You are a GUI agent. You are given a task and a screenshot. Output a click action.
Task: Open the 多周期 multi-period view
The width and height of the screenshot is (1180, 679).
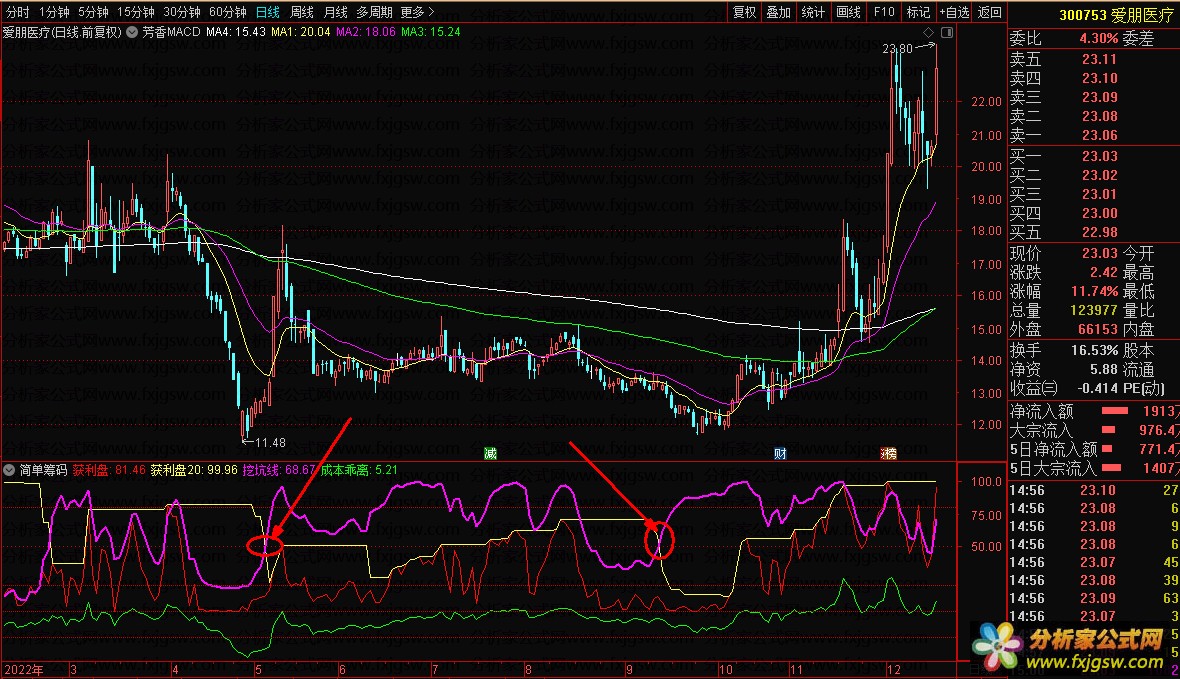(x=374, y=12)
